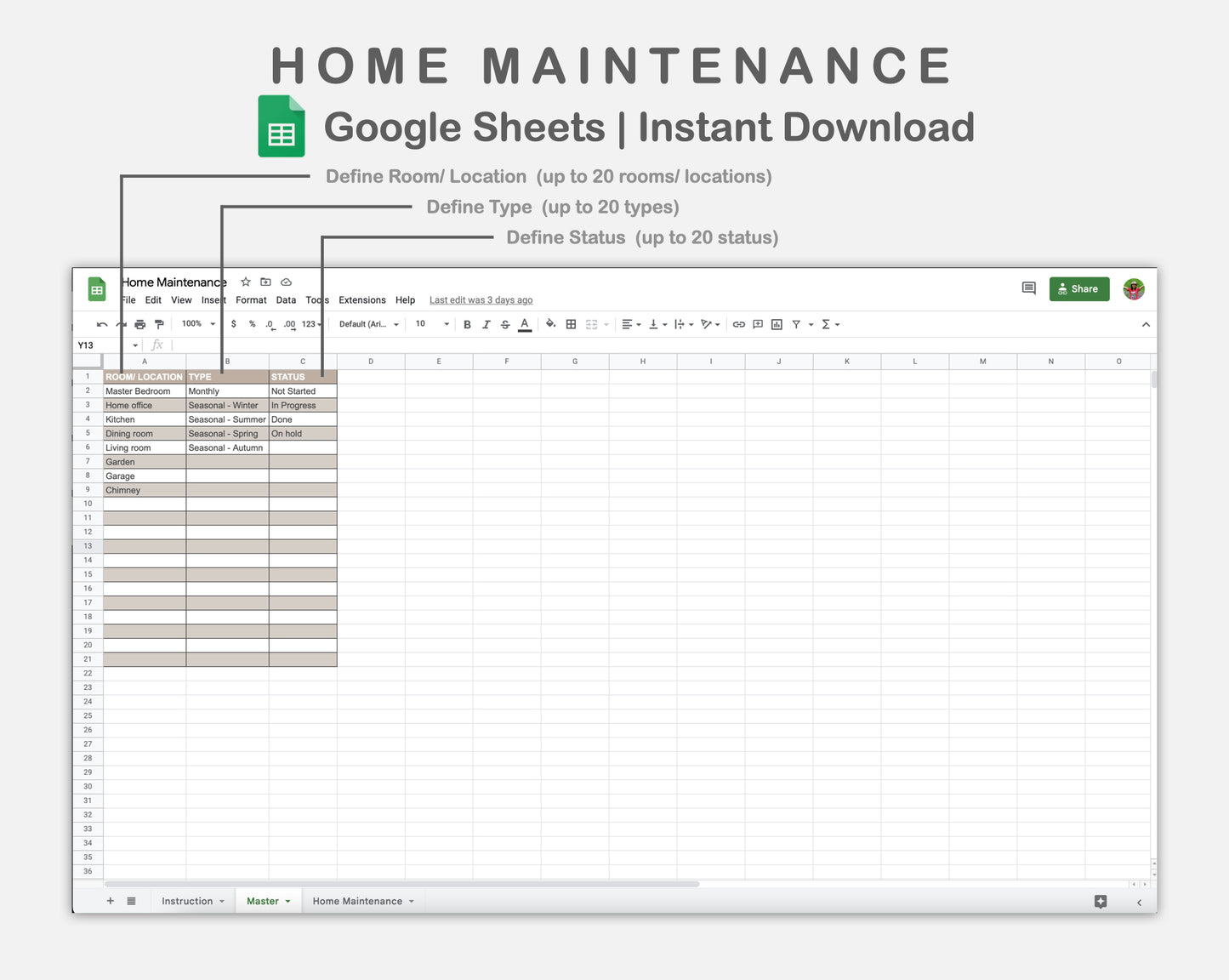The width and height of the screenshot is (1229, 980).
Task: Switch to the Home Maintenance sheet tab
Action: (x=357, y=901)
